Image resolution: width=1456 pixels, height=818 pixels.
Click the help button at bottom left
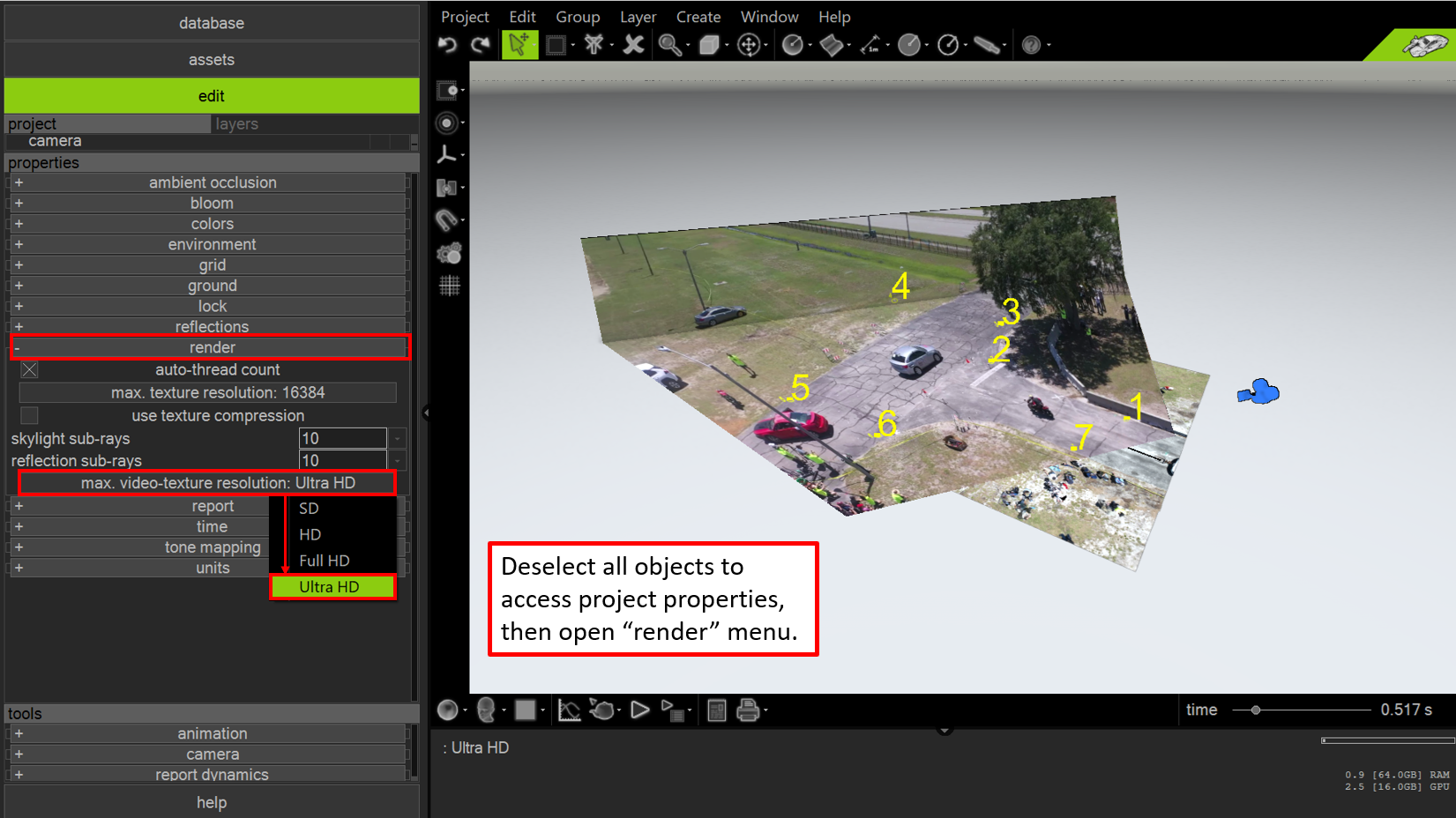tap(212, 802)
